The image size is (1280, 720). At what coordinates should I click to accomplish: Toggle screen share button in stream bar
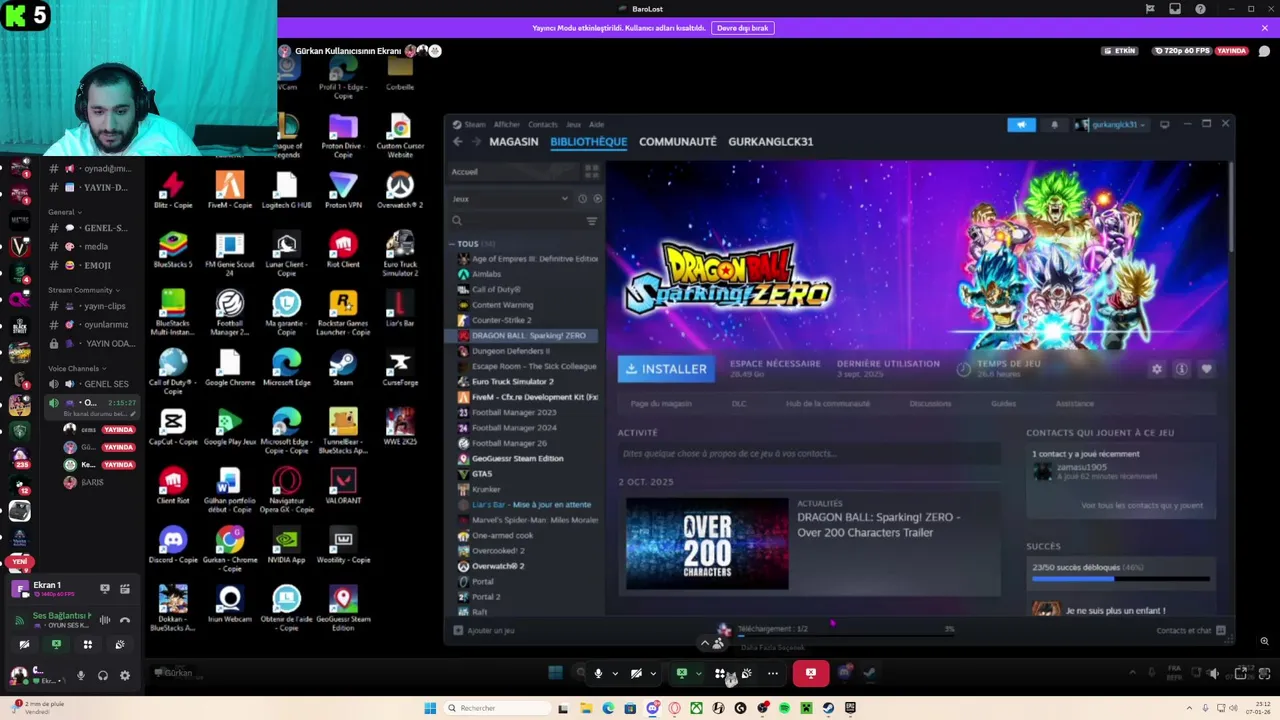(682, 674)
